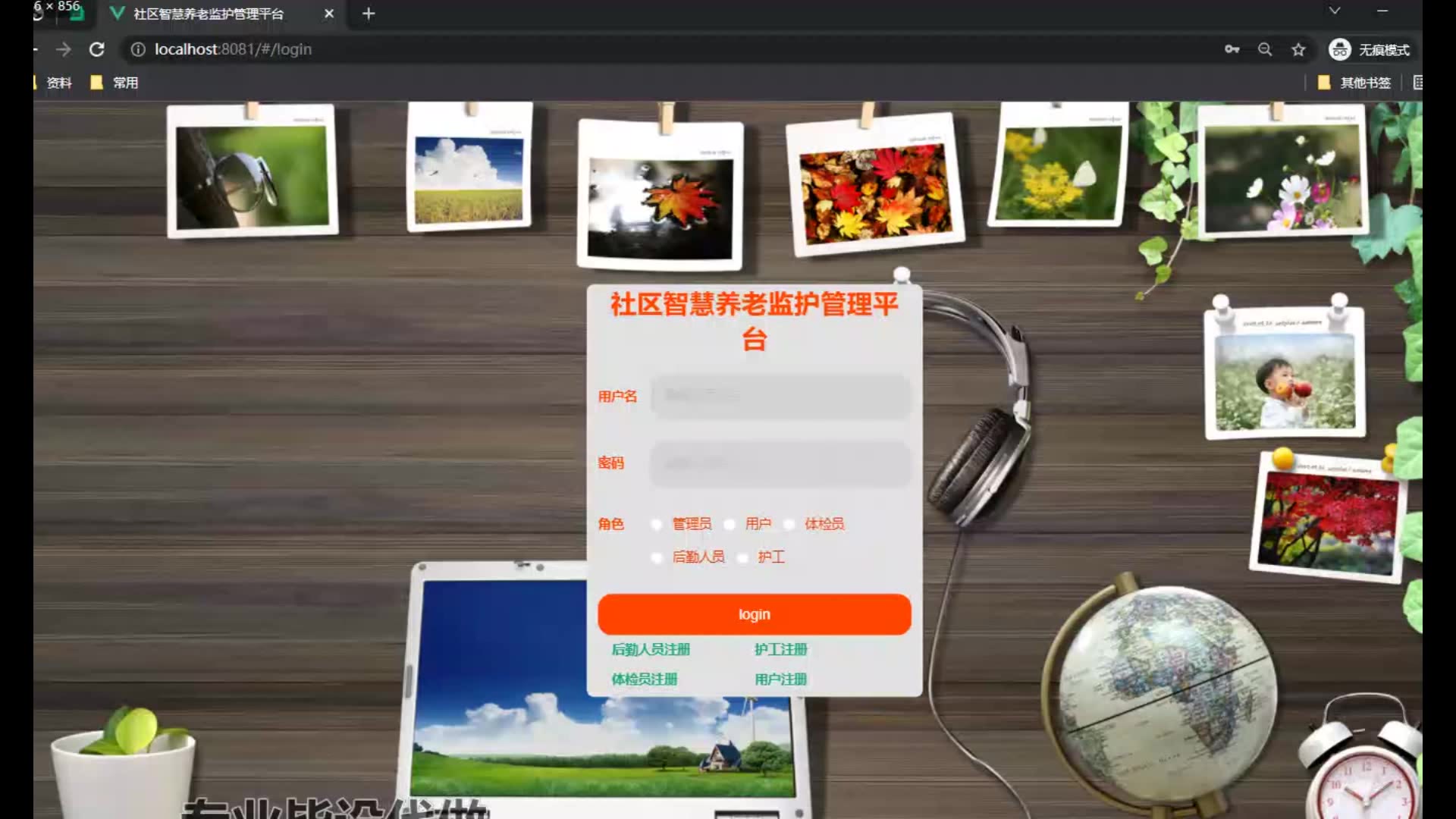Click the incognito mode icon
The width and height of the screenshot is (1456, 819).
click(1340, 49)
